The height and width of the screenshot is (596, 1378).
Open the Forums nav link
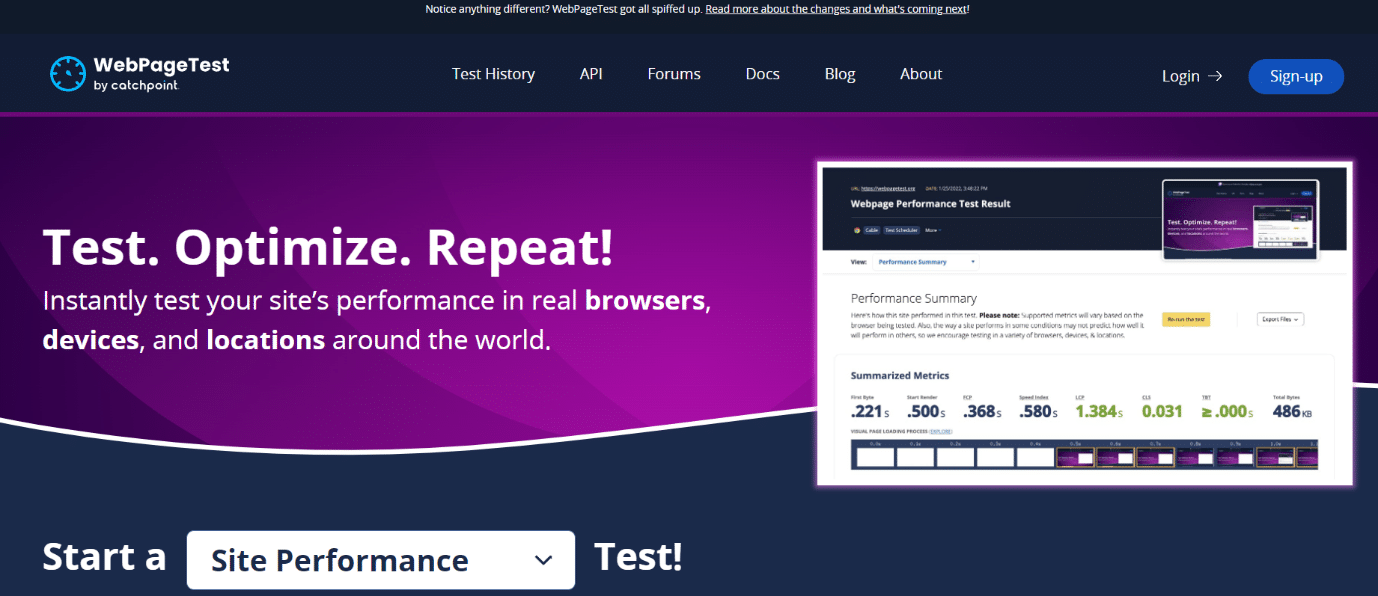674,74
